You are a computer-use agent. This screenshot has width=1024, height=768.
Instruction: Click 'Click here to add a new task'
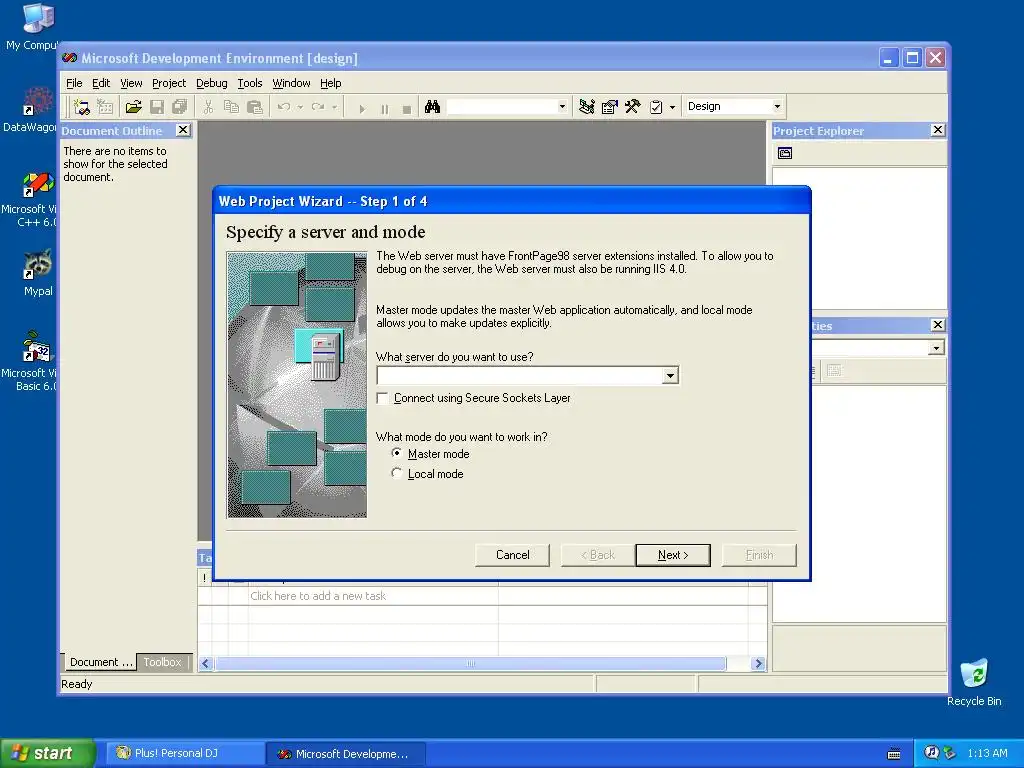(318, 596)
